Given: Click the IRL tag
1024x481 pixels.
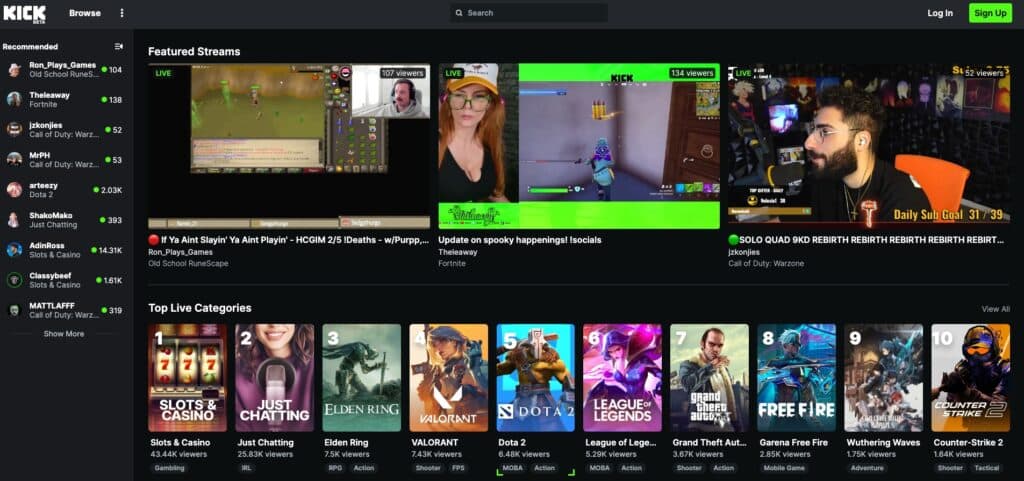Looking at the screenshot, I should 246,468.
